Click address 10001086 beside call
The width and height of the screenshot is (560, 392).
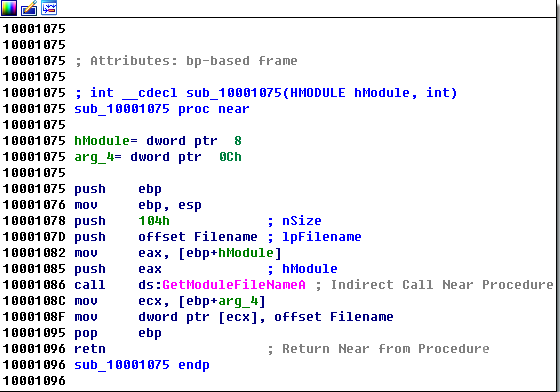(34, 285)
